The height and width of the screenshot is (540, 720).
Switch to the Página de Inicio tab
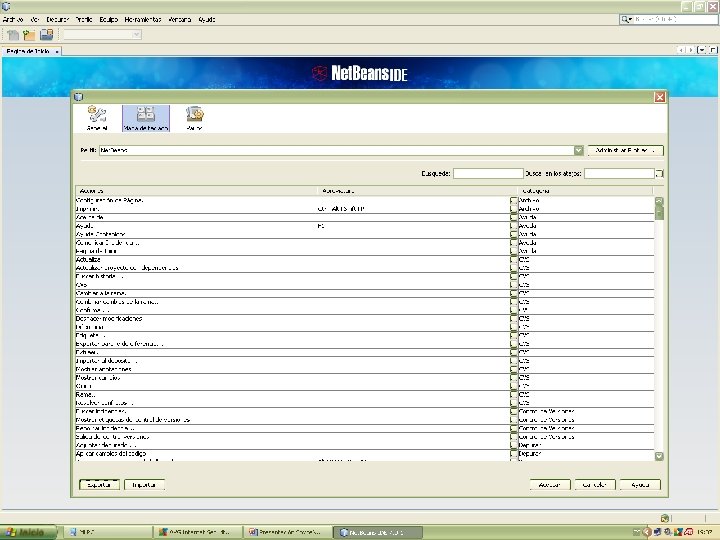[28, 51]
